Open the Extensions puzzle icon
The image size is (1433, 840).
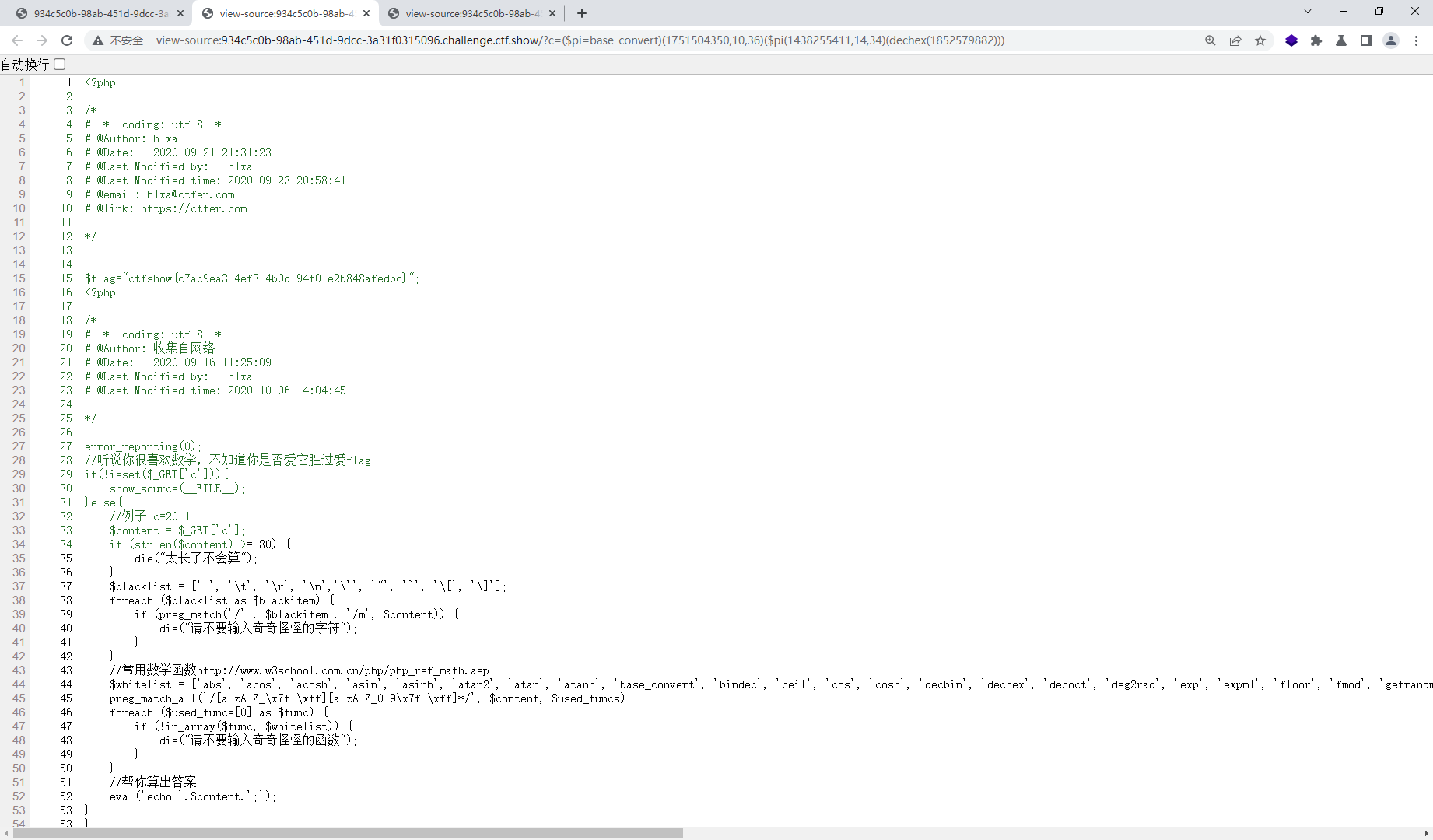1316,40
